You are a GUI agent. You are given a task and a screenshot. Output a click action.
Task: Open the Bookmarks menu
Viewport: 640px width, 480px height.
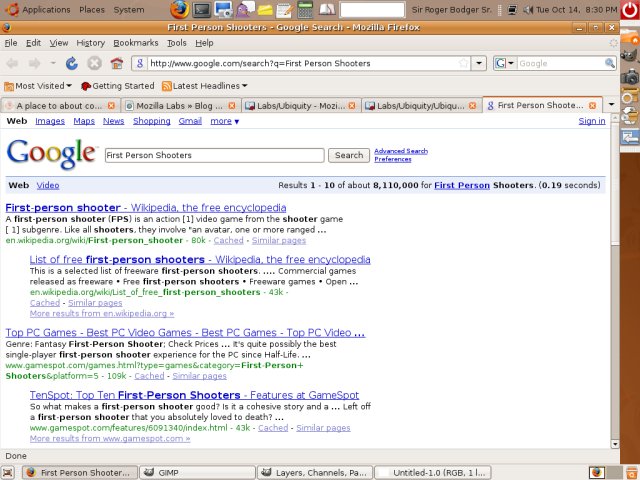[x=136, y=43]
